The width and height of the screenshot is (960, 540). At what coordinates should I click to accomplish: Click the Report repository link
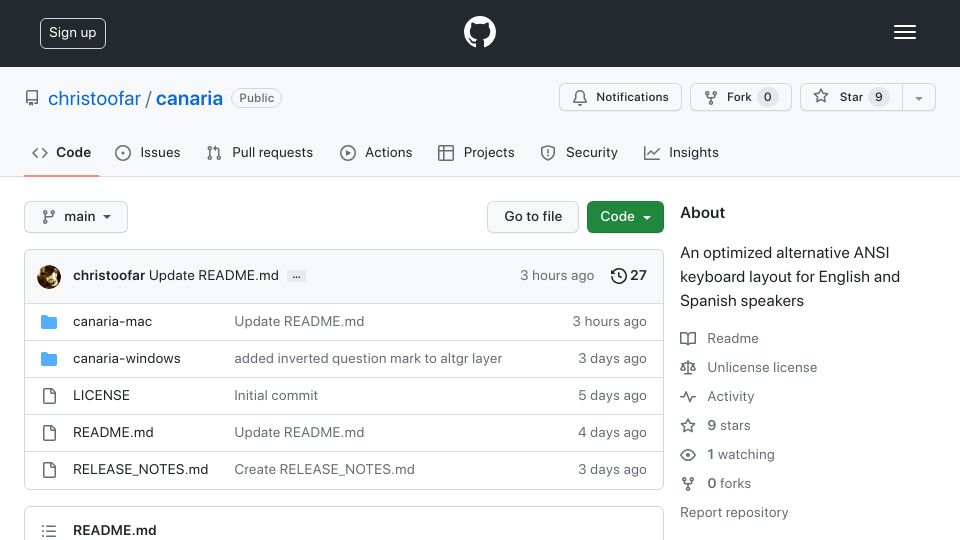coord(734,512)
